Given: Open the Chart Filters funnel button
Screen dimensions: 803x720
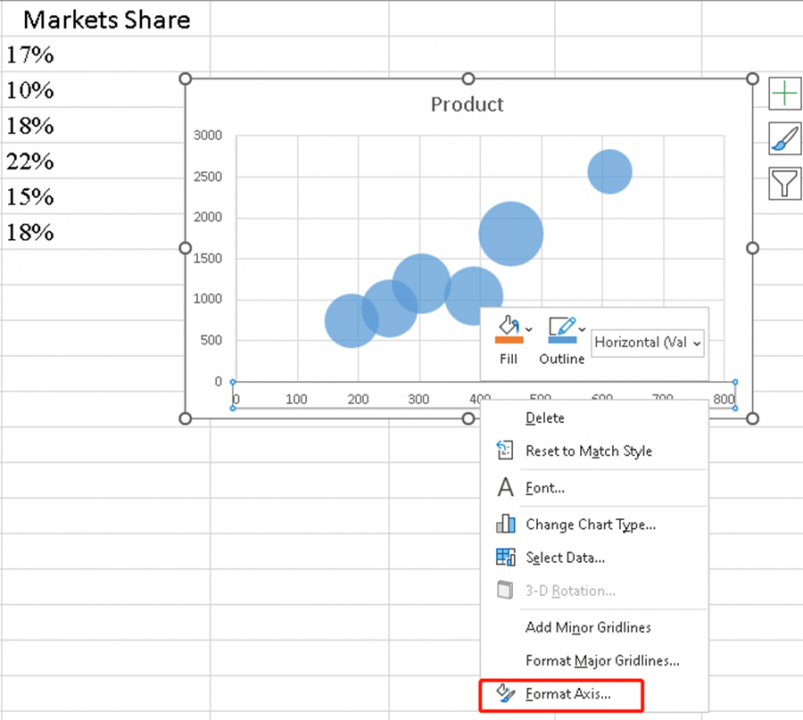Looking at the screenshot, I should click(785, 183).
